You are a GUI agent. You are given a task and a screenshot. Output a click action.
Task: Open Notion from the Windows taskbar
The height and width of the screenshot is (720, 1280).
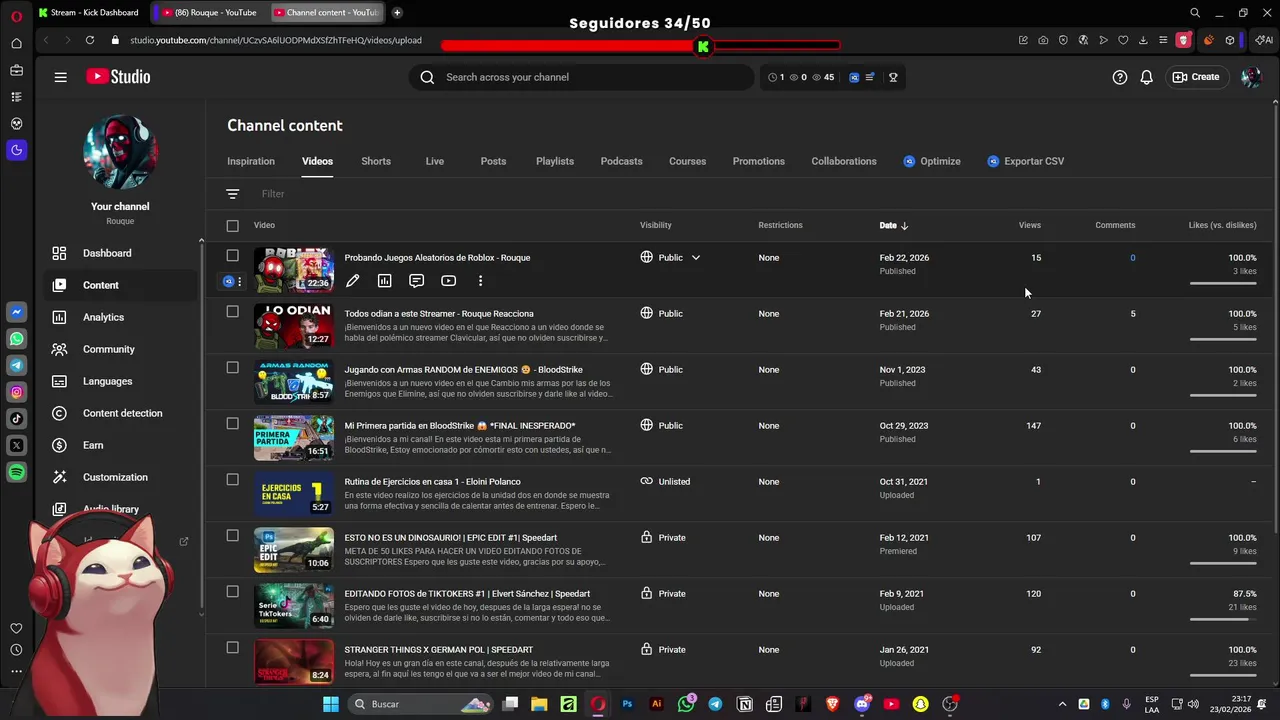click(745, 704)
